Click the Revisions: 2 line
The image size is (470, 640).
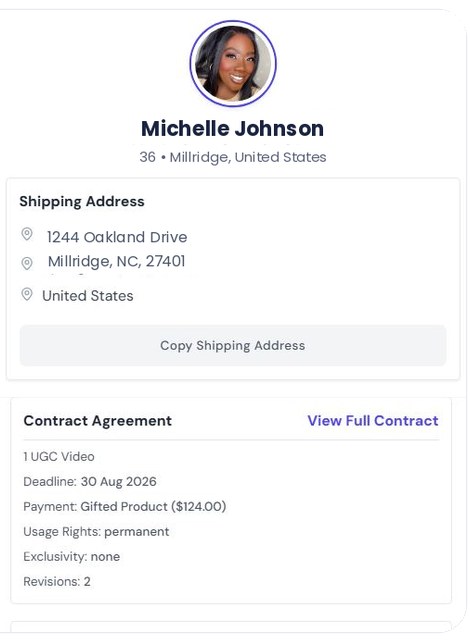pyautogui.click(x=57, y=582)
